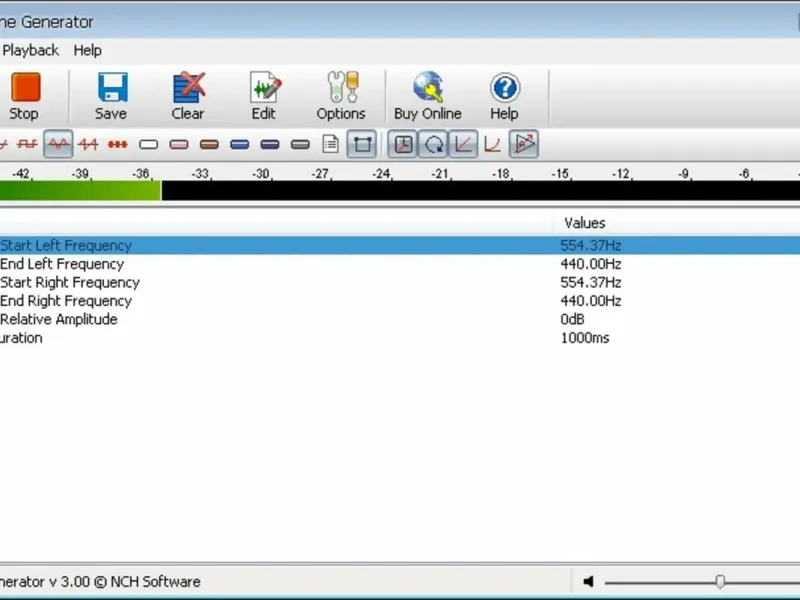The image size is (800, 600).
Task: Select the sawtooth wave waveform
Action: (88, 144)
